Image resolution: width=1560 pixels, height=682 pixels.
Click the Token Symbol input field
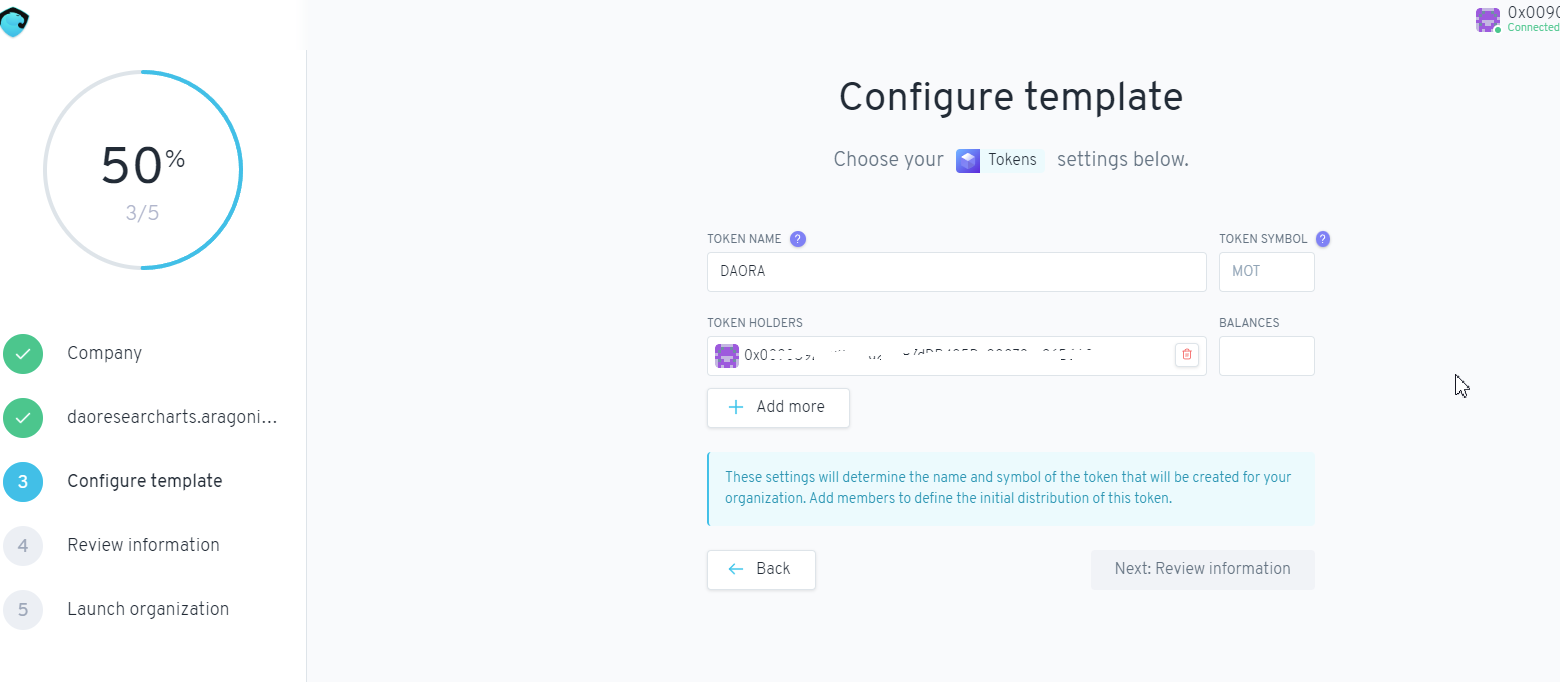point(1266,272)
